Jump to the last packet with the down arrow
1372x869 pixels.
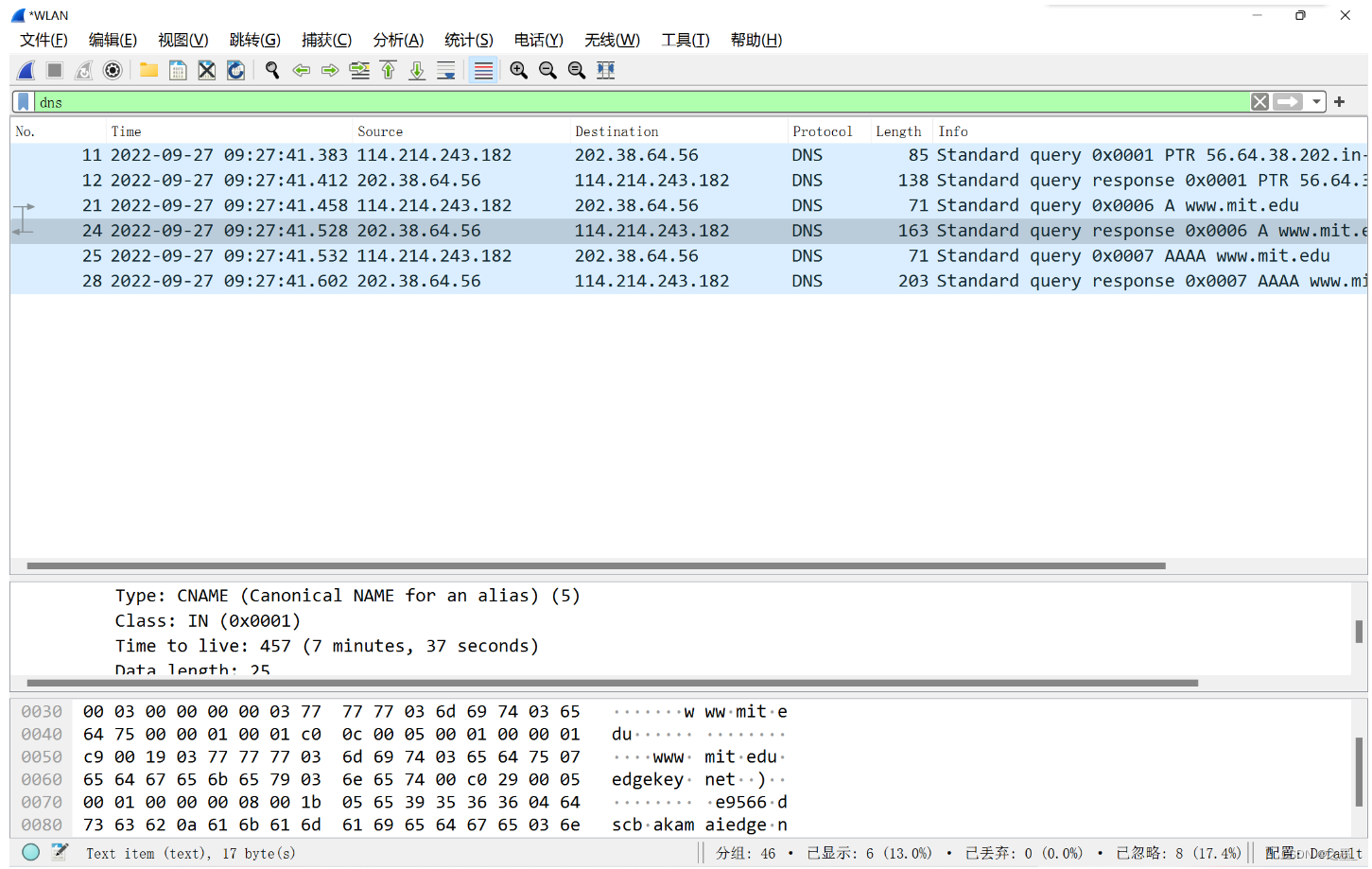click(416, 69)
